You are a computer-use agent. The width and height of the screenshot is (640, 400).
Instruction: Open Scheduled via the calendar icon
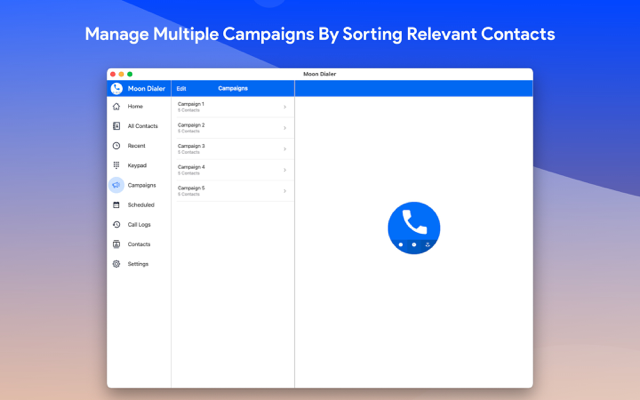pyautogui.click(x=117, y=205)
